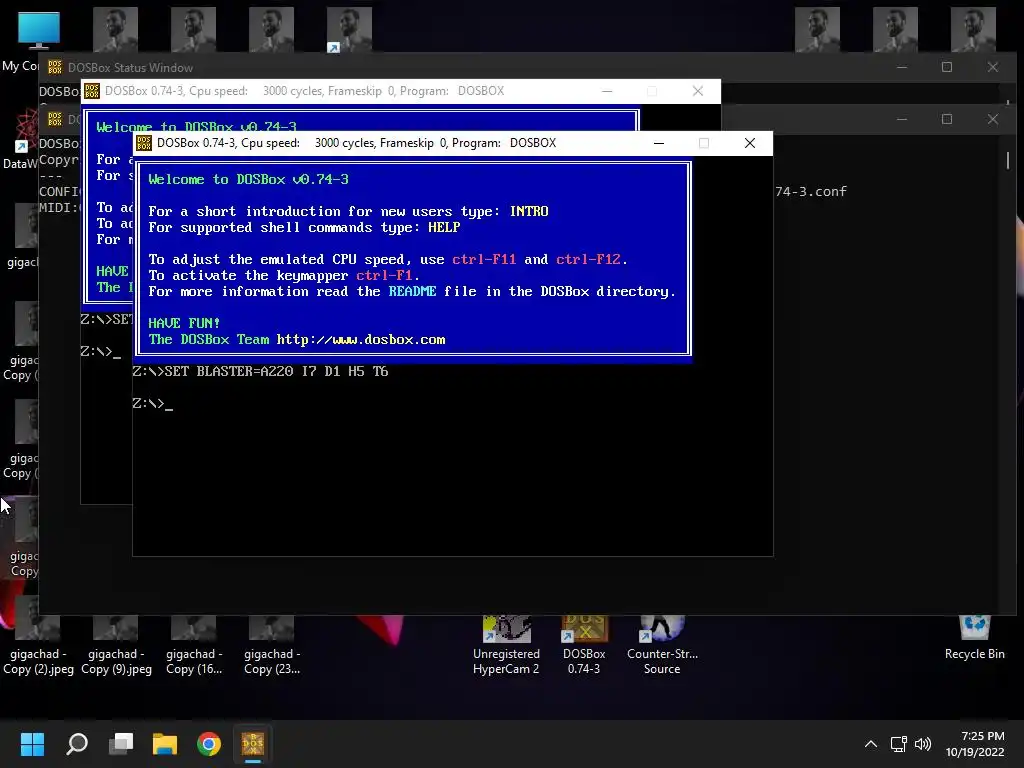
Task: Select the DOSBox 0.74-3 desktop shortcut
Action: coord(584,645)
